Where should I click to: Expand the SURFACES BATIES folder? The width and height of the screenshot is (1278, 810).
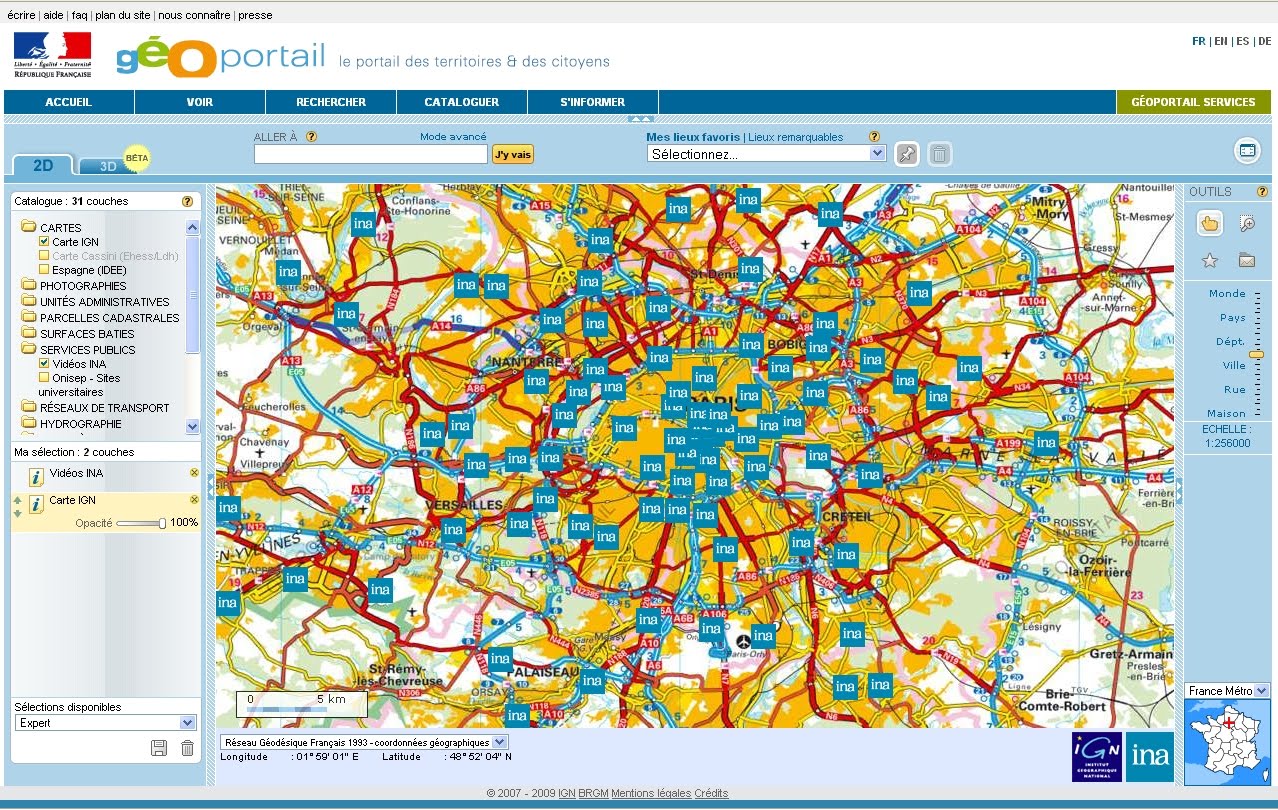pos(29,334)
